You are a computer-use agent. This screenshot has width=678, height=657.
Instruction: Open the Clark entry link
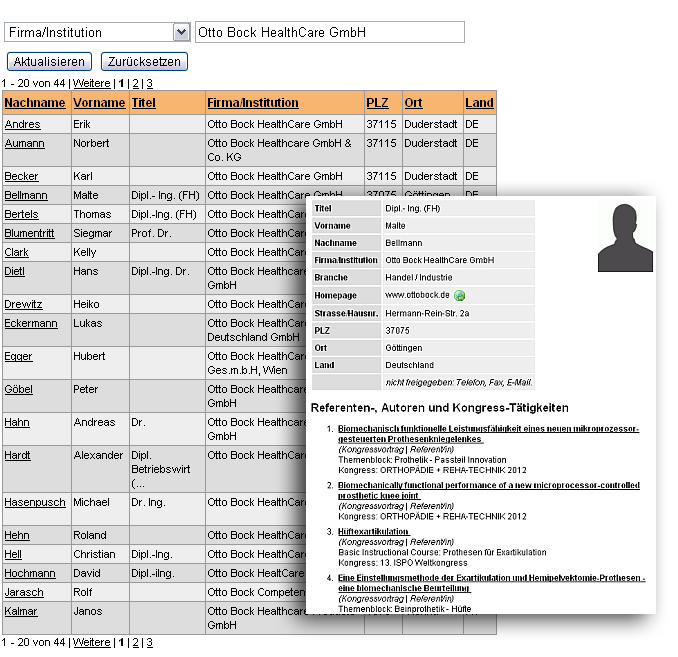[x=16, y=252]
